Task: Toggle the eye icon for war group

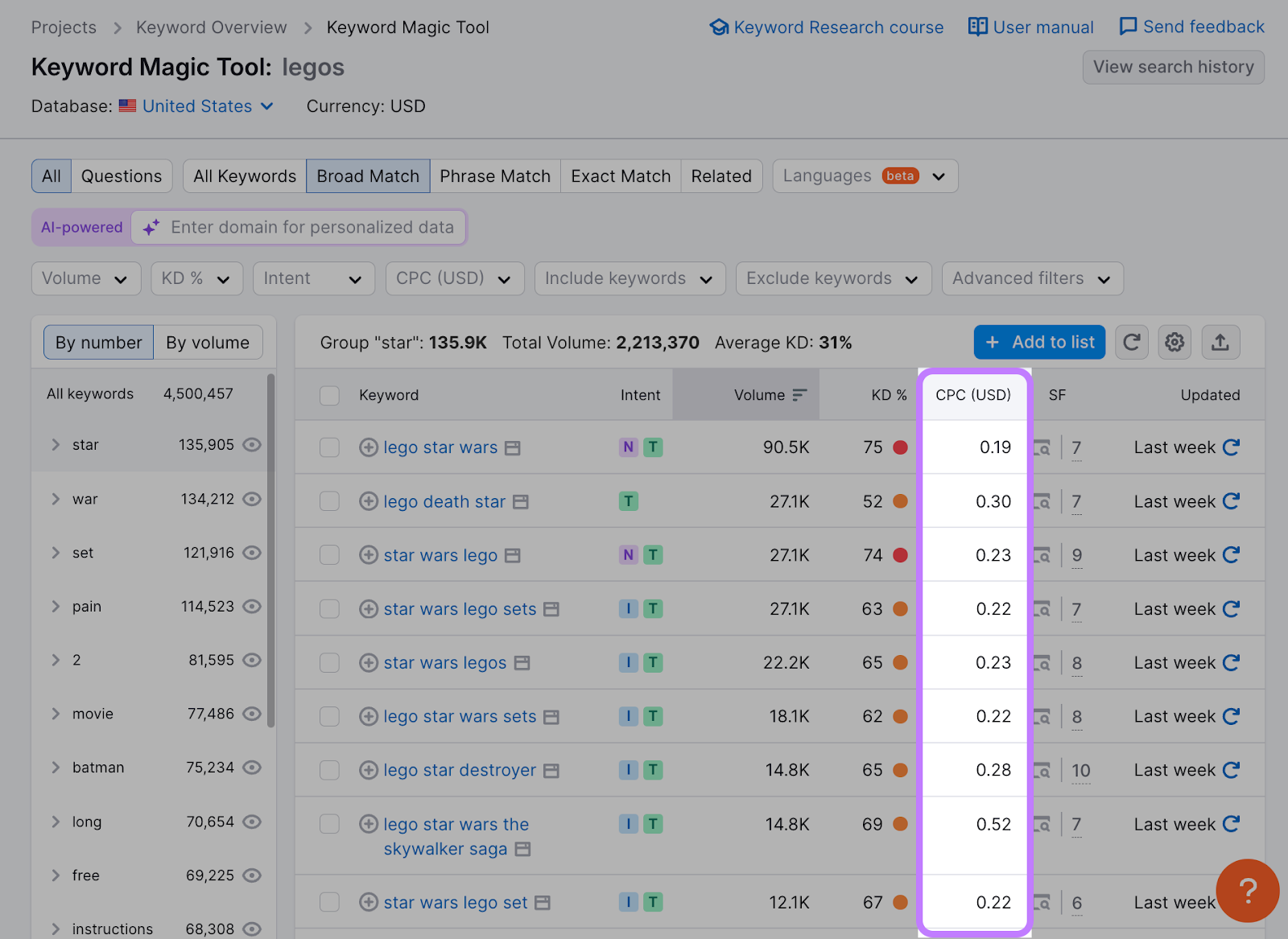Action: click(252, 499)
